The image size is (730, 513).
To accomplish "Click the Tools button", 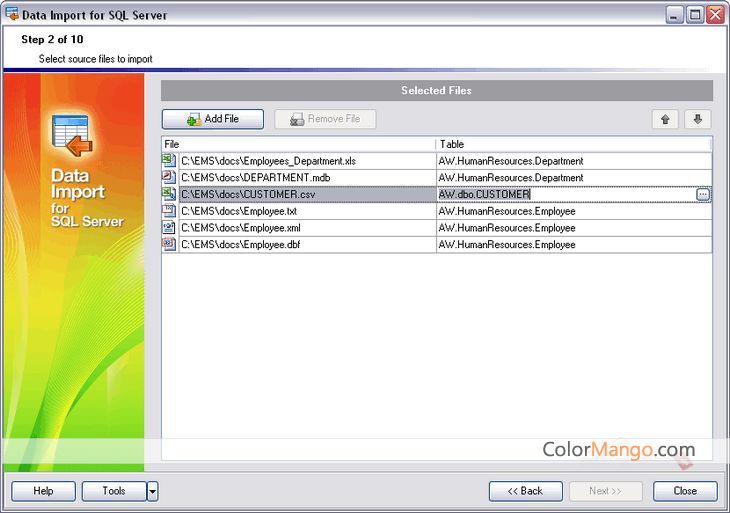I will tap(114, 491).
